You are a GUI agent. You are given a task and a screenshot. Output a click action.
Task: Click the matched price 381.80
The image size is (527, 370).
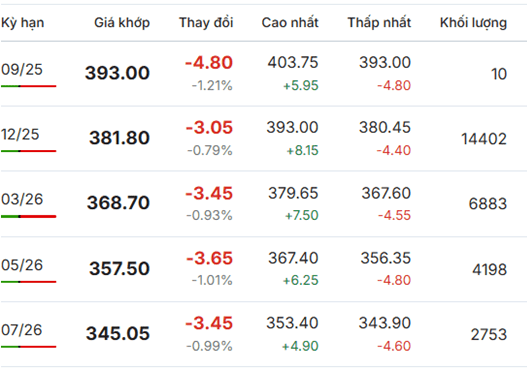(x=119, y=138)
